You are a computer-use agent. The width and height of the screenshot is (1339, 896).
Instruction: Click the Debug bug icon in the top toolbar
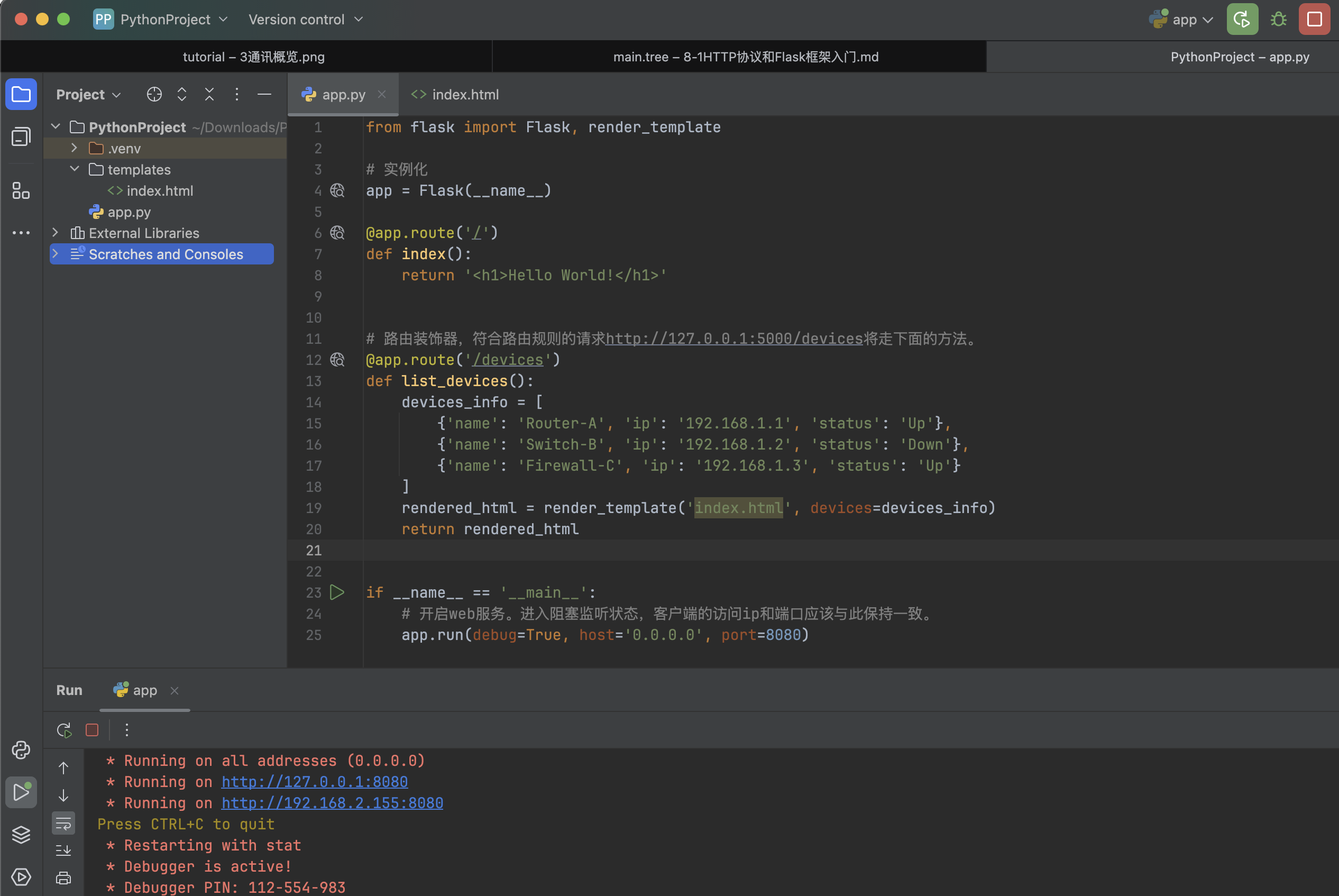point(1278,20)
